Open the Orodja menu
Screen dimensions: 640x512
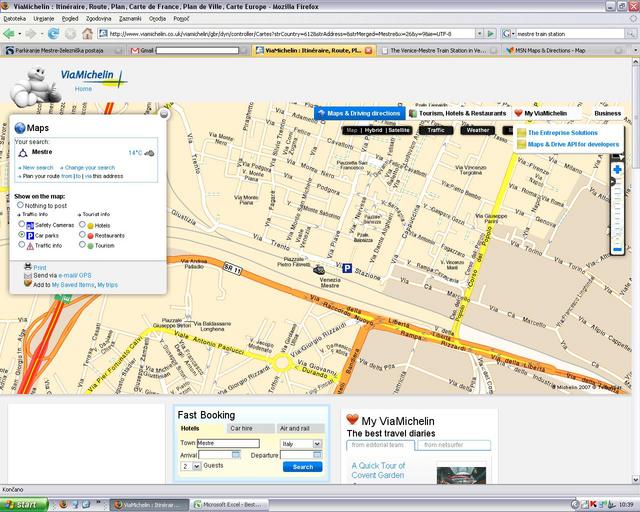157,19
